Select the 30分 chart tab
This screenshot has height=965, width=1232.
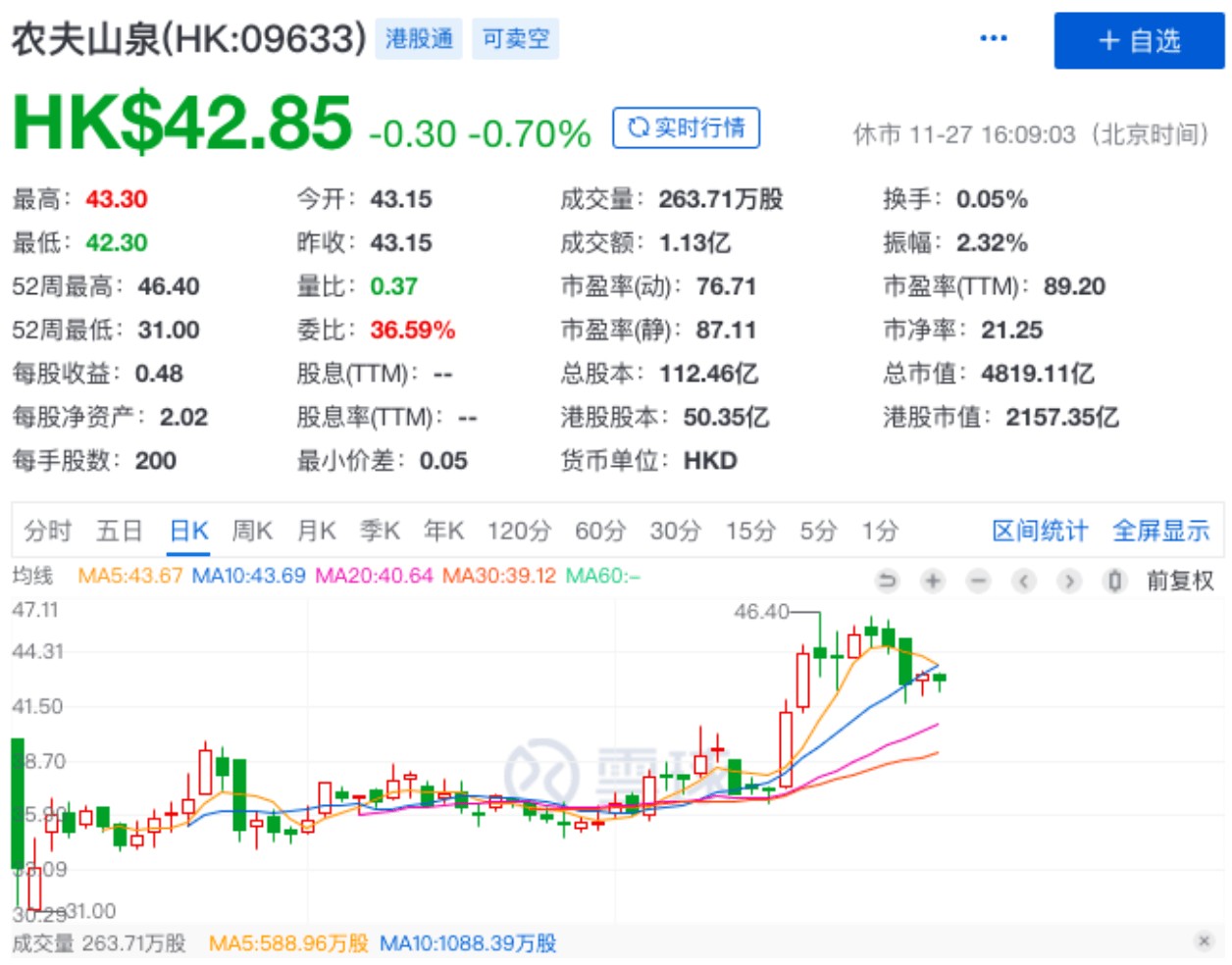click(676, 532)
